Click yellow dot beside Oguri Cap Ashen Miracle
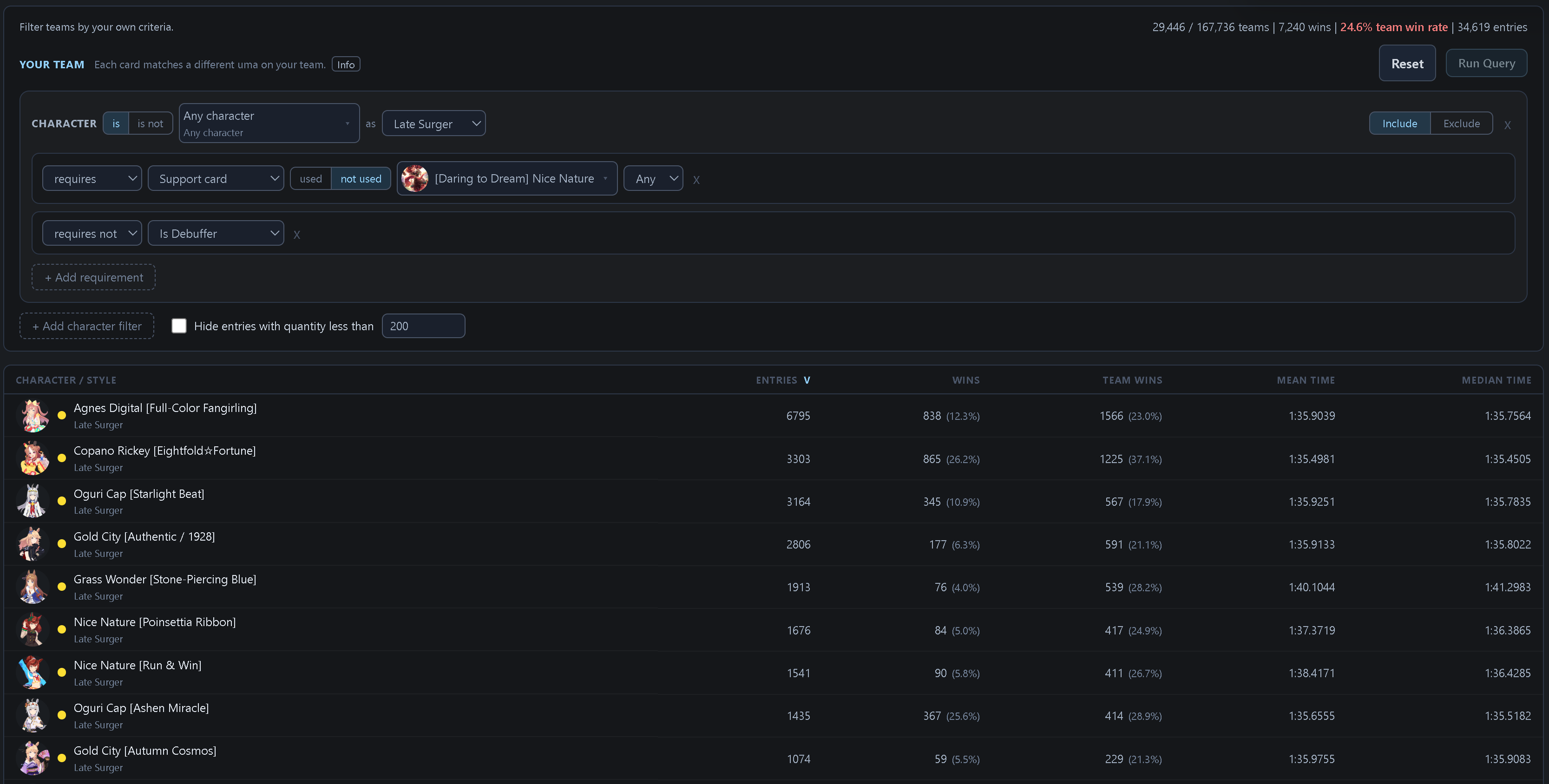Viewport: 1549px width, 784px height. point(61,715)
